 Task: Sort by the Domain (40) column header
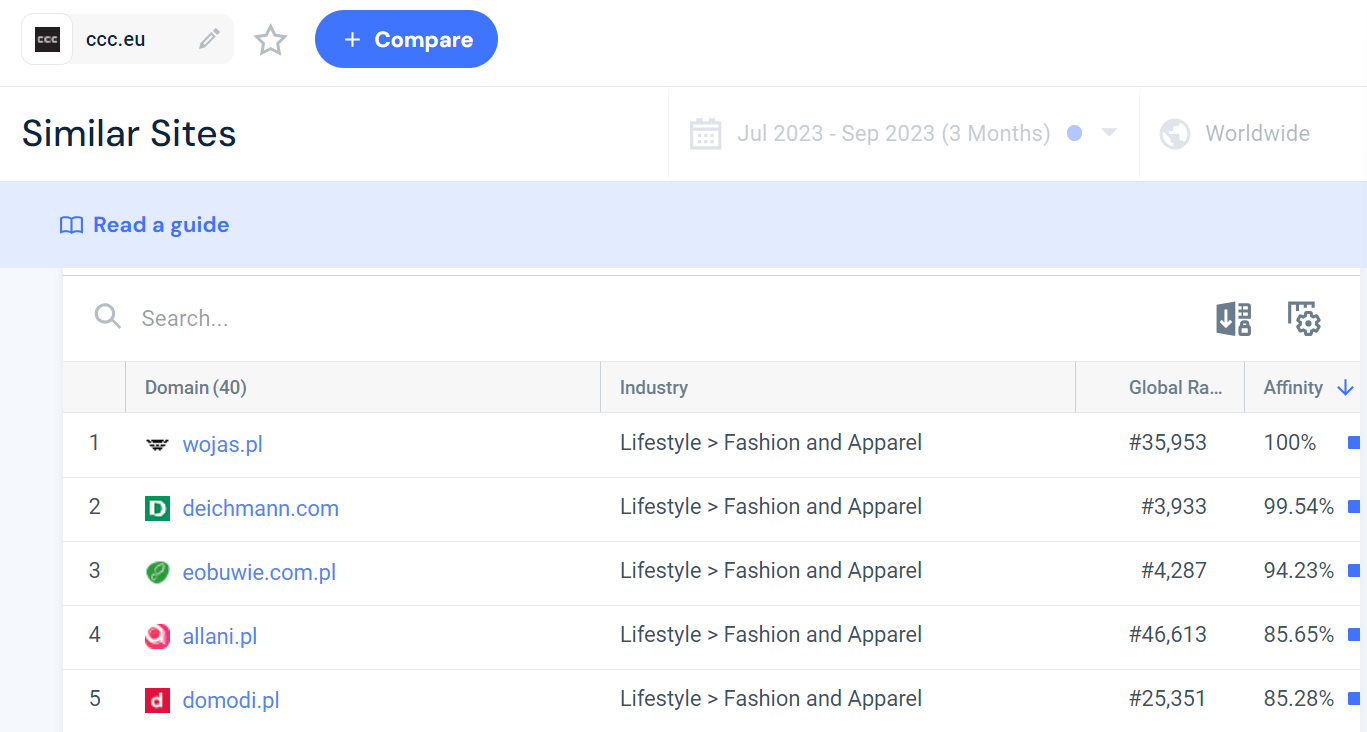[x=196, y=388]
